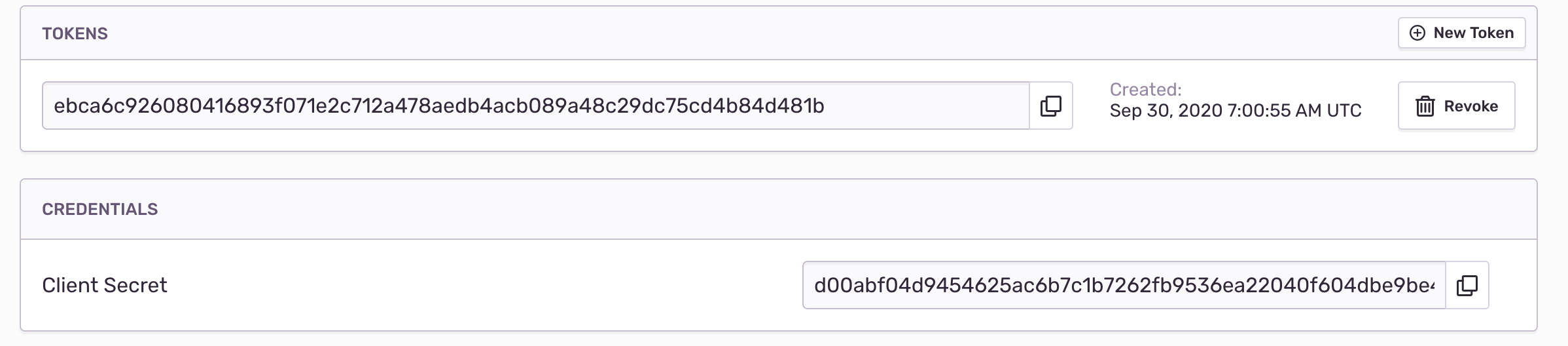Click the plus circle icon on New Token
This screenshot has height=346, width=1568.
(1417, 33)
